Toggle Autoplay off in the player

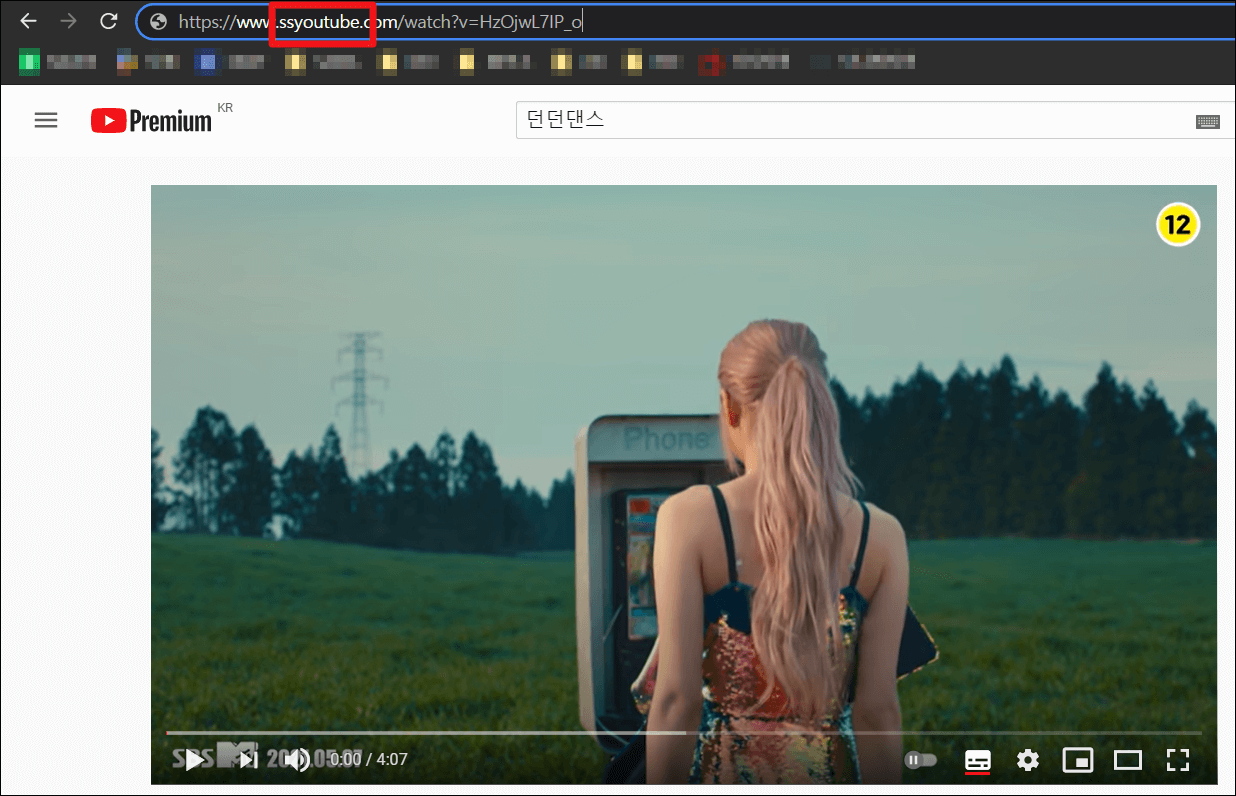(920, 759)
